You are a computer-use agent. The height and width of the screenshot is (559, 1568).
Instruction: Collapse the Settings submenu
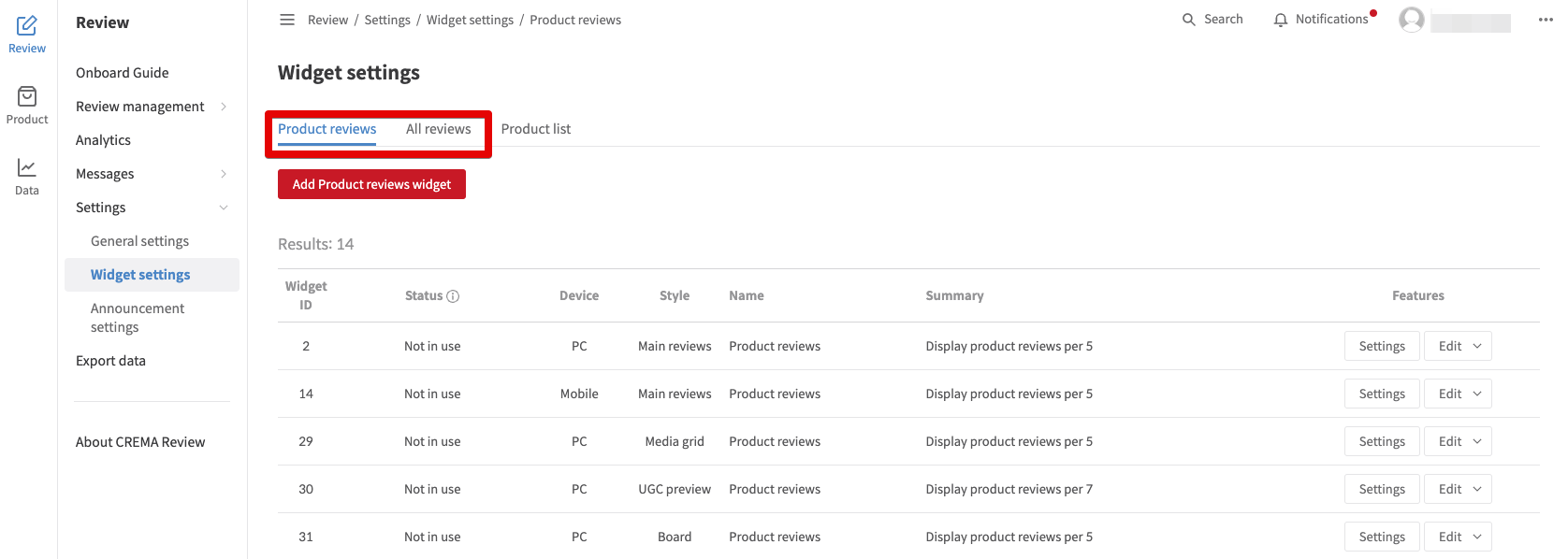[224, 208]
